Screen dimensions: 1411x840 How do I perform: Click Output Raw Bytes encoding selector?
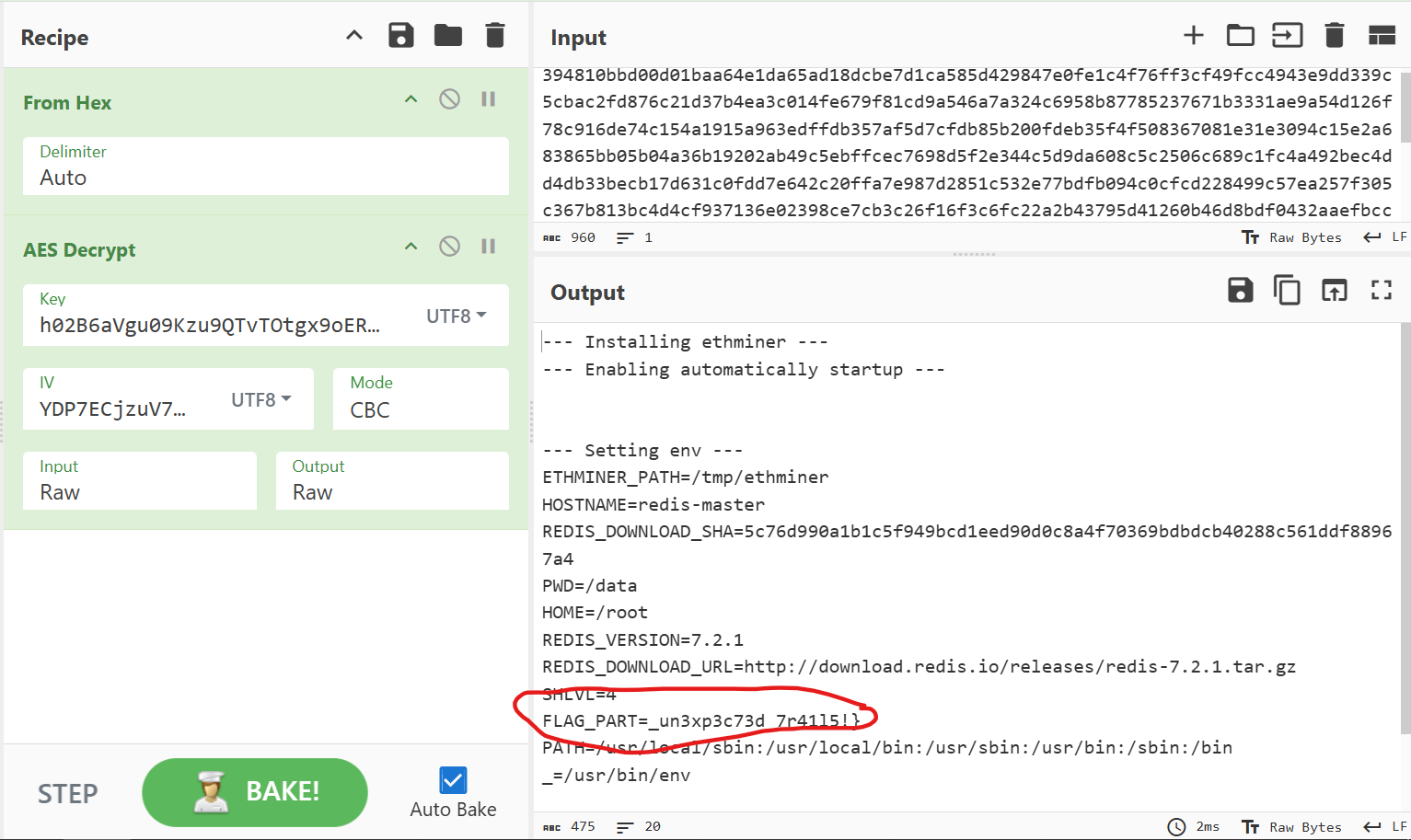(x=1292, y=827)
